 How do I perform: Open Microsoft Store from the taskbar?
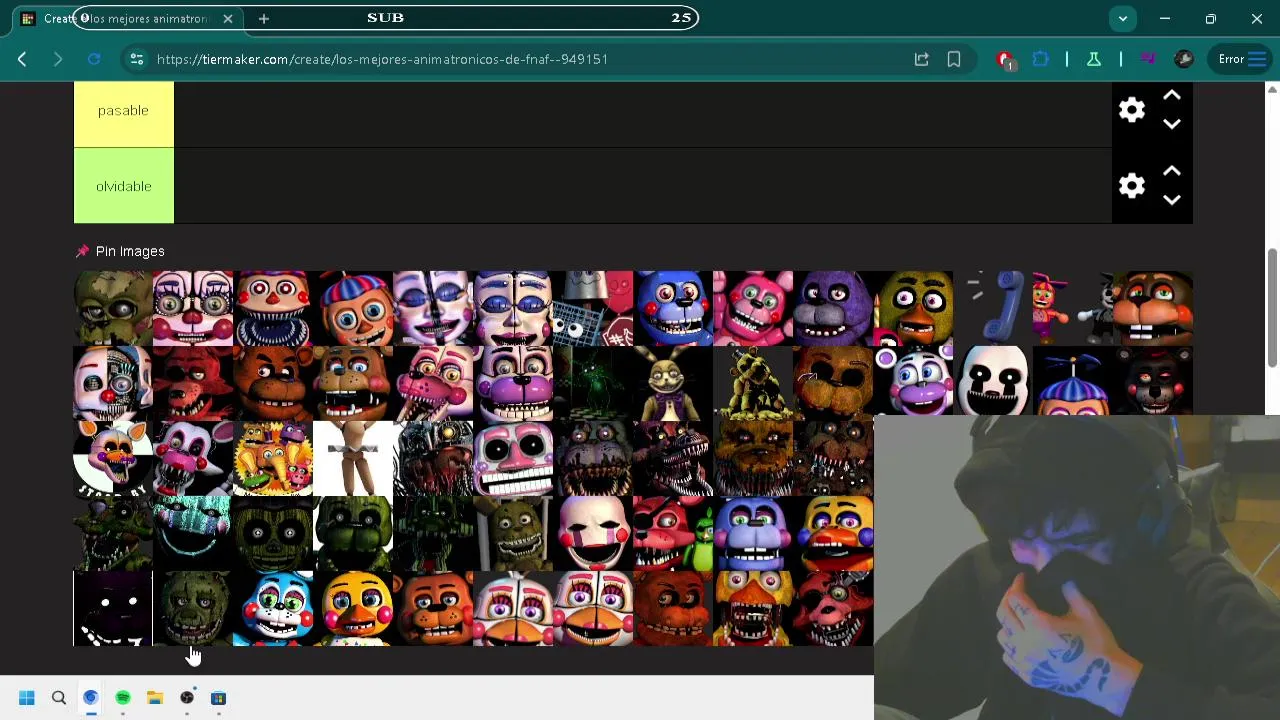219,698
